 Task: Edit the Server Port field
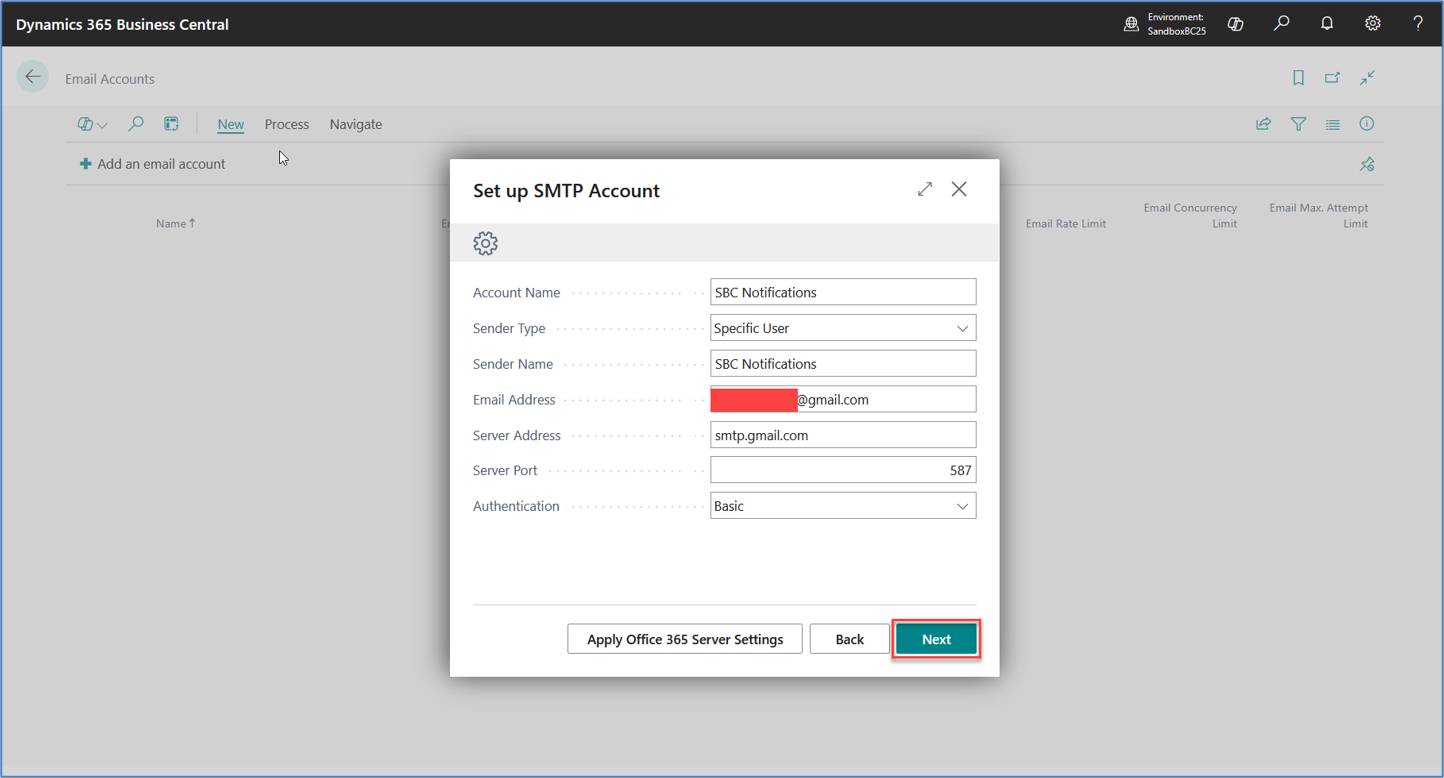[x=843, y=470]
